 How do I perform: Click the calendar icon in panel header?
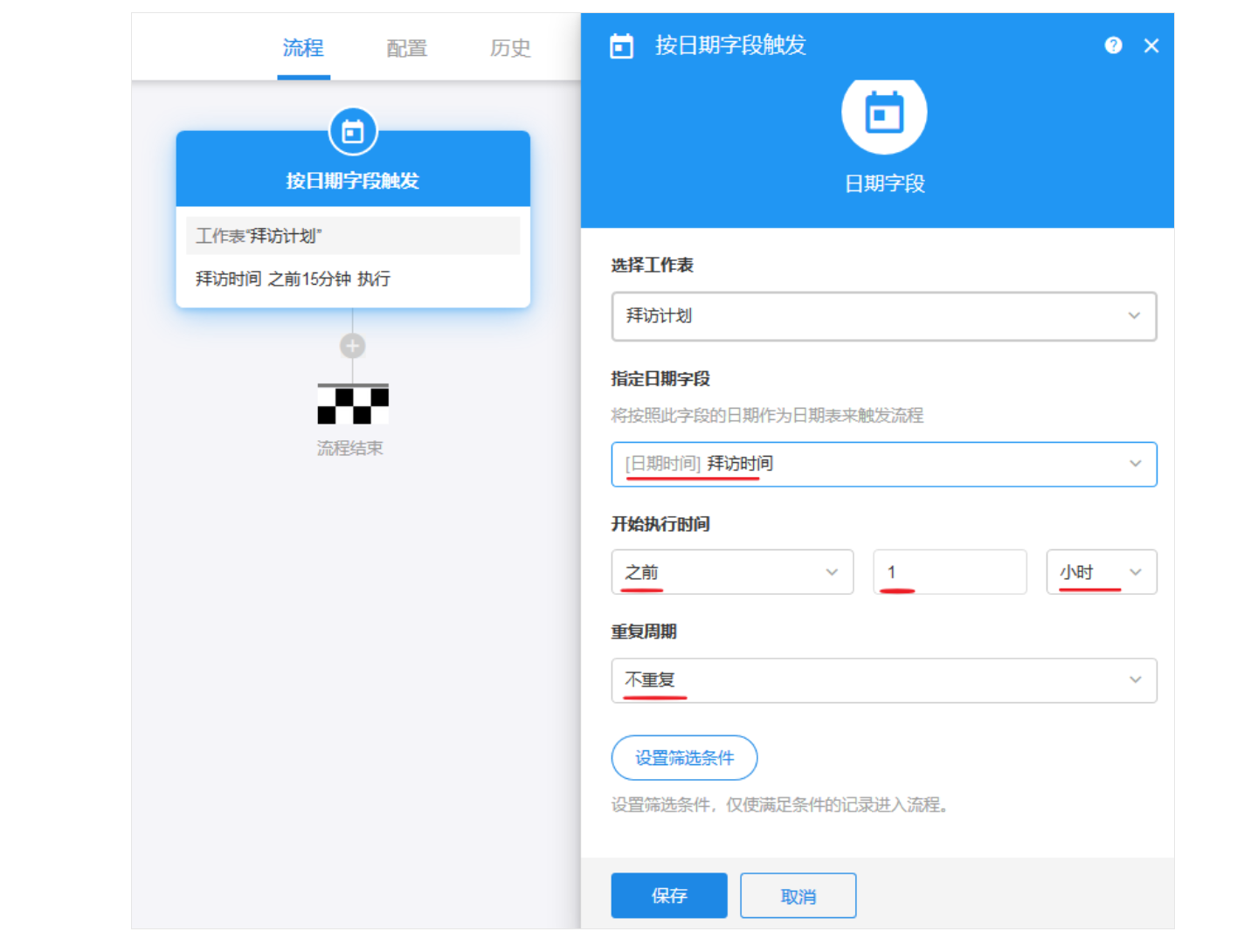click(621, 45)
